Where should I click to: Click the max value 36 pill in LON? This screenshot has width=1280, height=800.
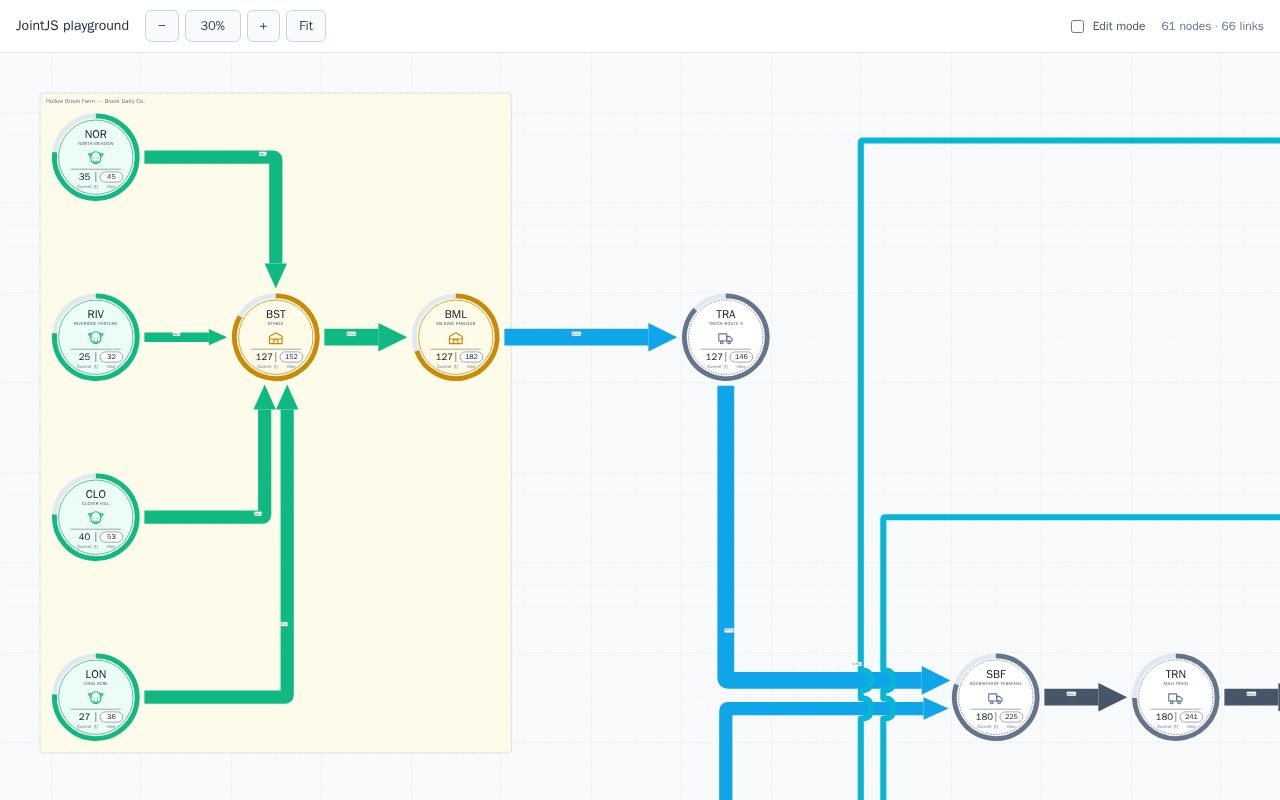(111, 717)
